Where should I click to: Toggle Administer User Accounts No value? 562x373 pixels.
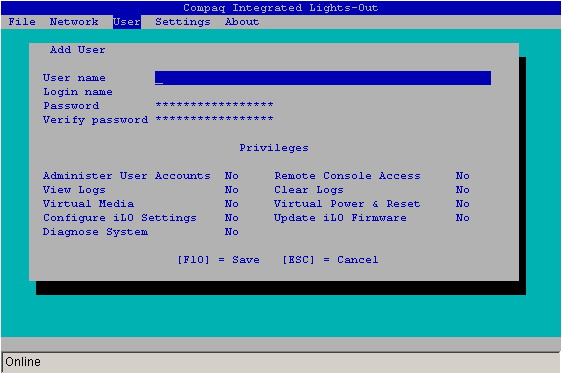(232, 176)
